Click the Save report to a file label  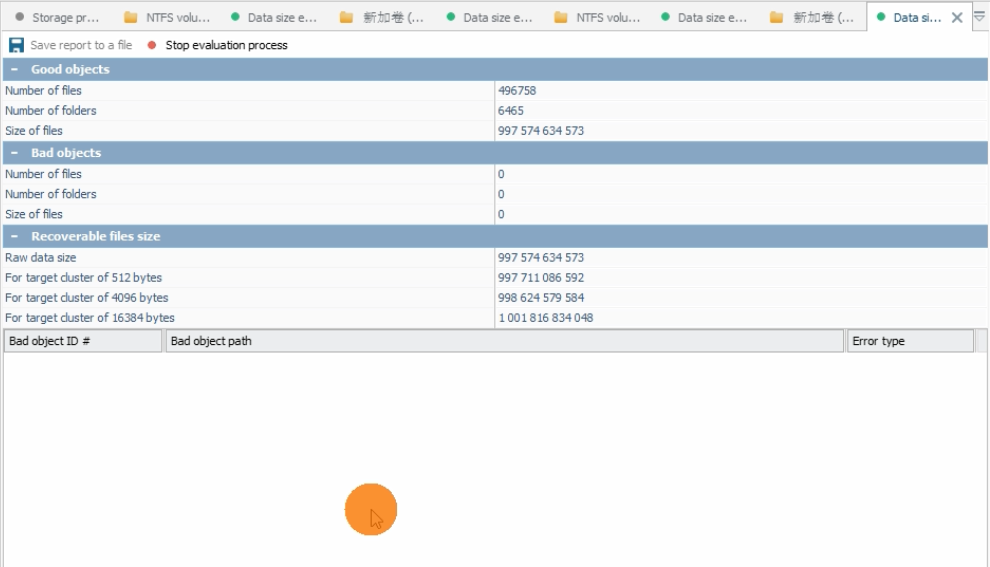[x=81, y=45]
